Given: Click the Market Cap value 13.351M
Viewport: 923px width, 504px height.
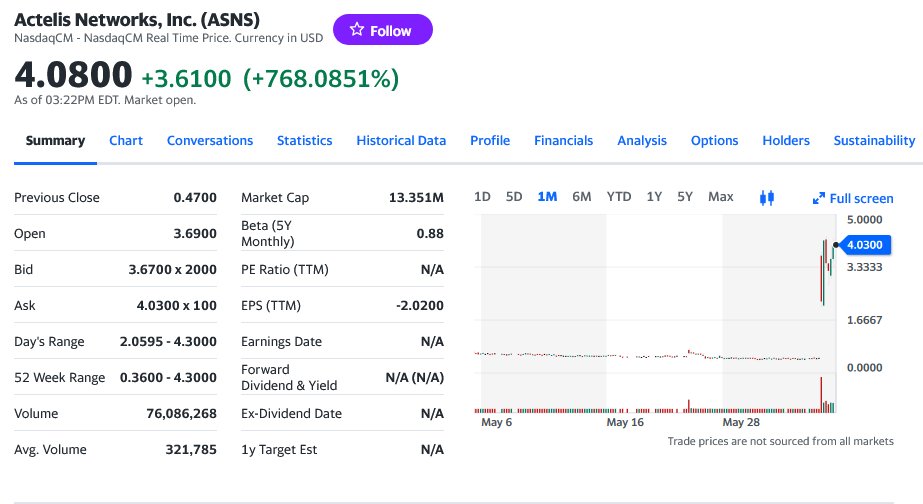Looking at the screenshot, I should point(416,198).
